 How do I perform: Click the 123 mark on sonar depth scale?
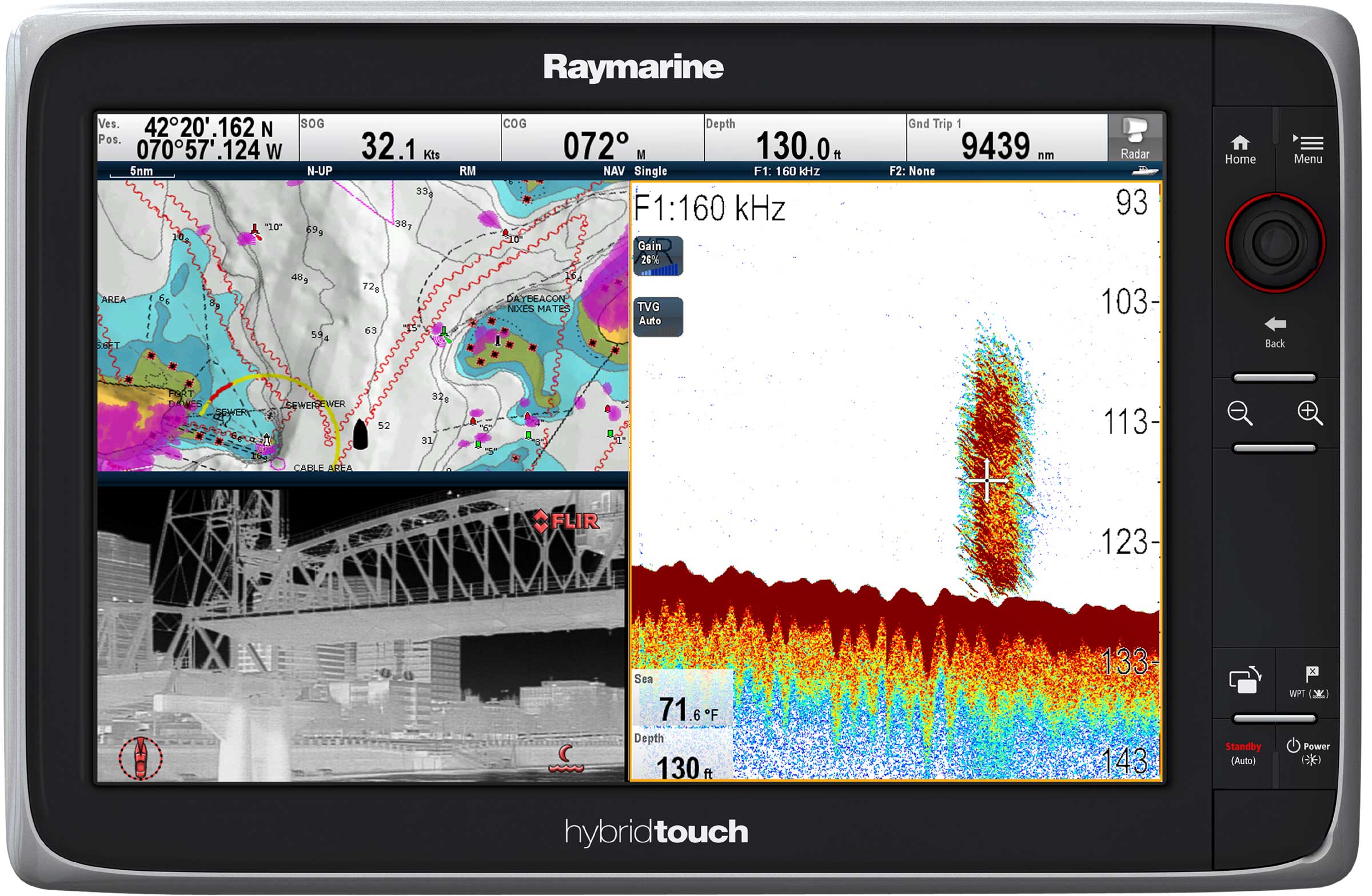pos(1124,542)
